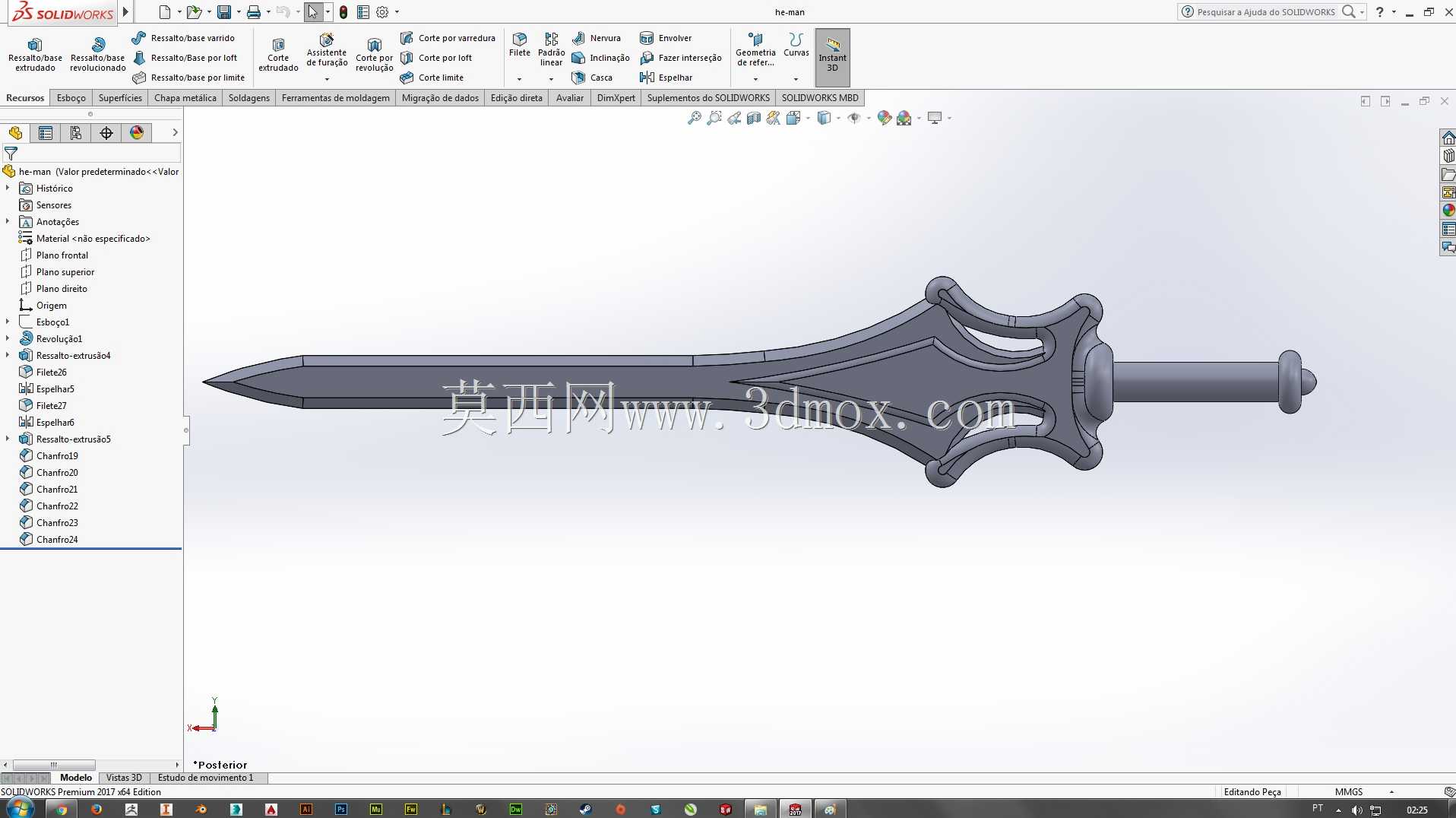Expand the Histórico tree node

(8, 188)
